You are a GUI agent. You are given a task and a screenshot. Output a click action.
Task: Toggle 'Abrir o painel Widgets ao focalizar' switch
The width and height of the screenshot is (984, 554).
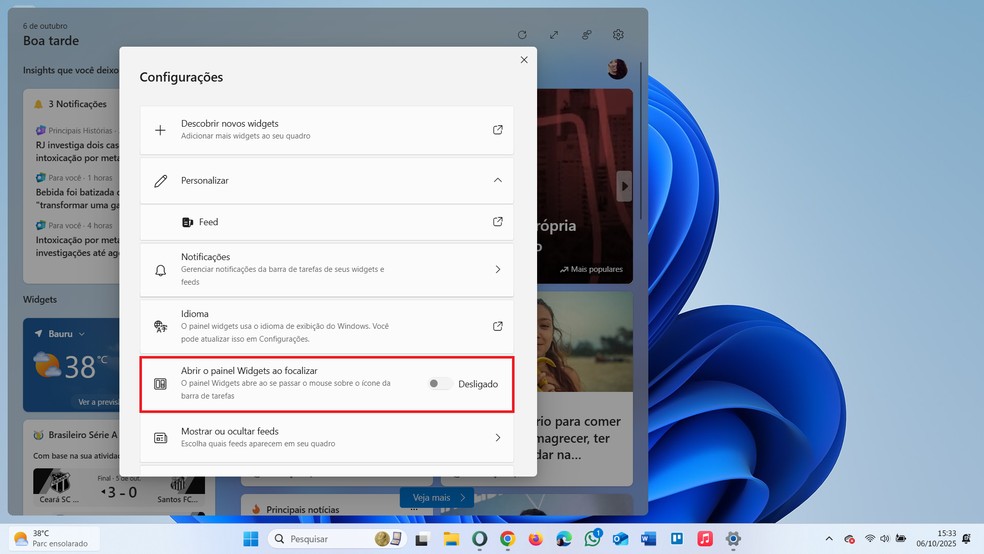point(439,384)
